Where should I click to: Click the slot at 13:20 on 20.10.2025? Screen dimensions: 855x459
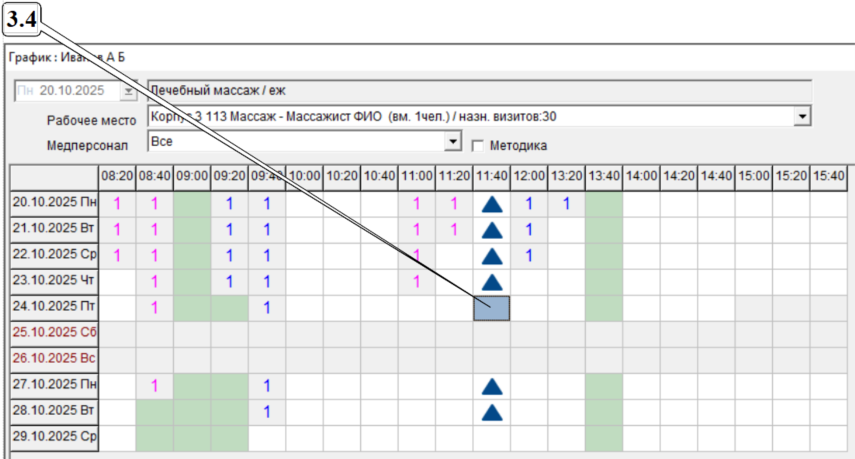point(566,204)
